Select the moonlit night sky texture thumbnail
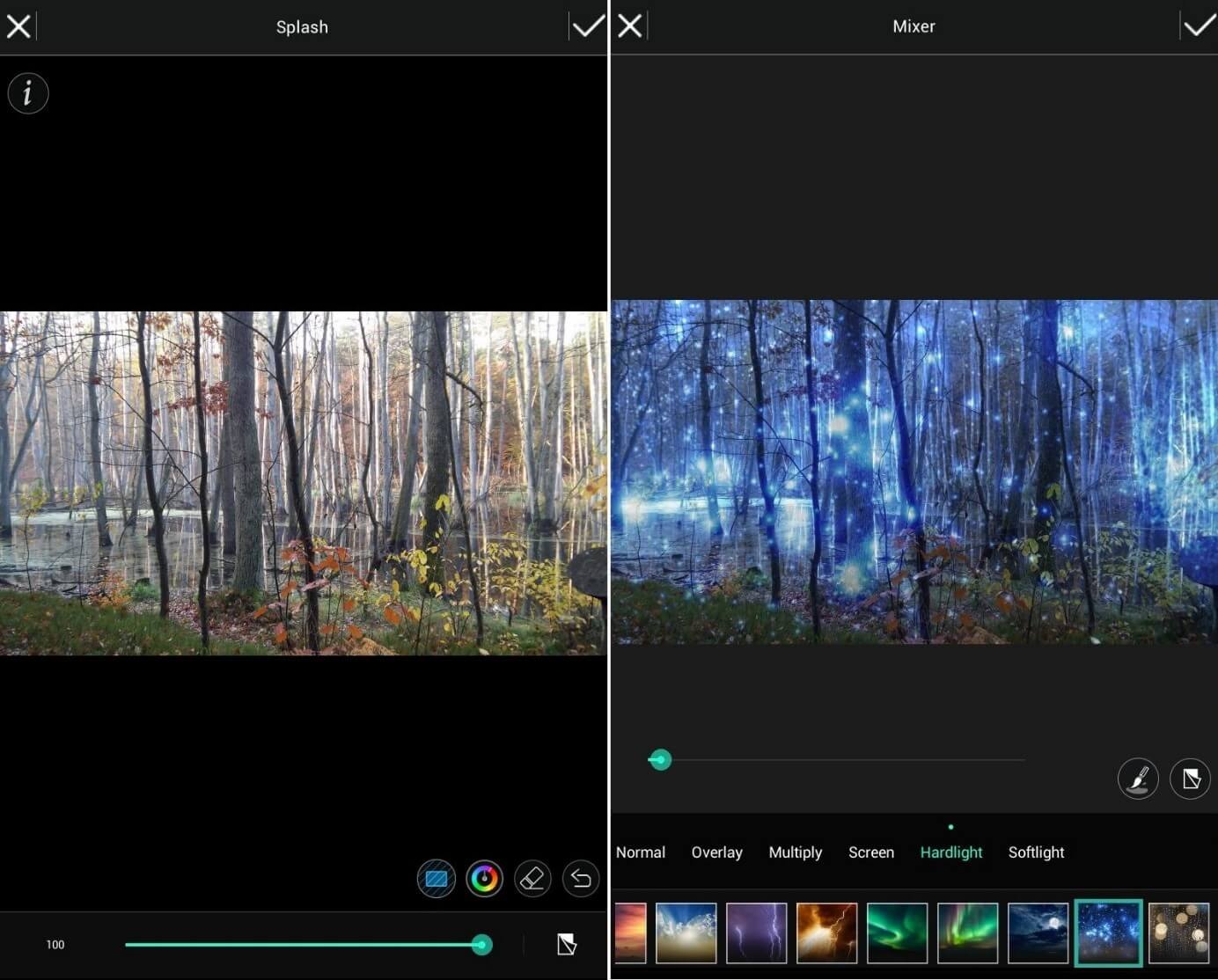Screen dimensions: 1218x980 [1038, 933]
